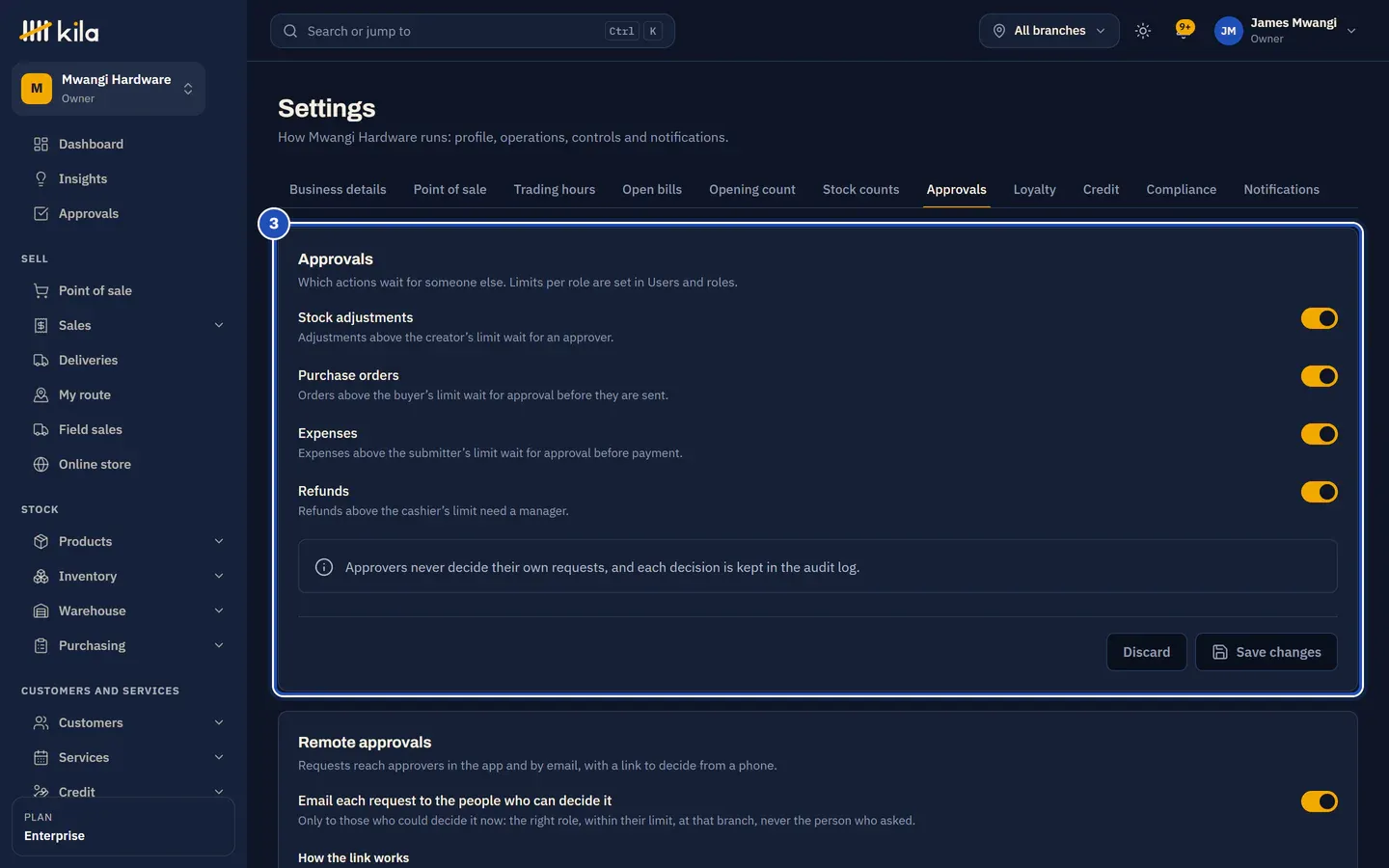Toggle Email each request switch
Image resolution: width=1389 pixels, height=868 pixels.
1320,801
